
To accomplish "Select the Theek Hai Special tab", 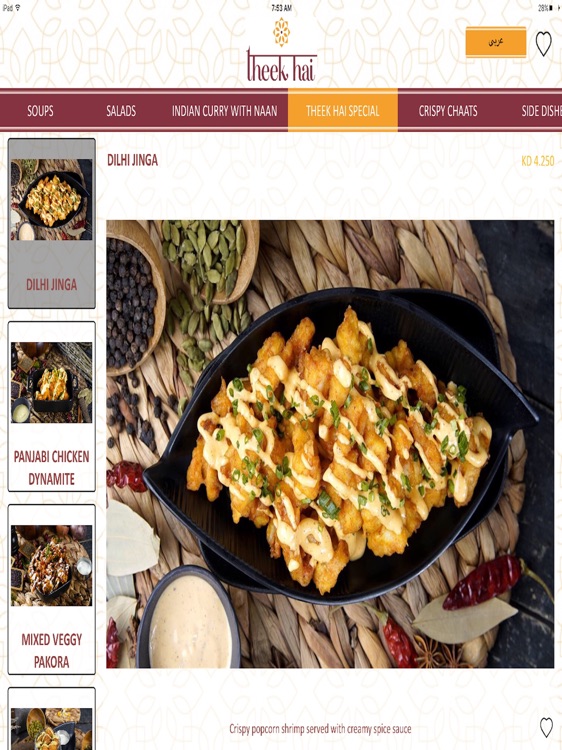I will point(342,111).
